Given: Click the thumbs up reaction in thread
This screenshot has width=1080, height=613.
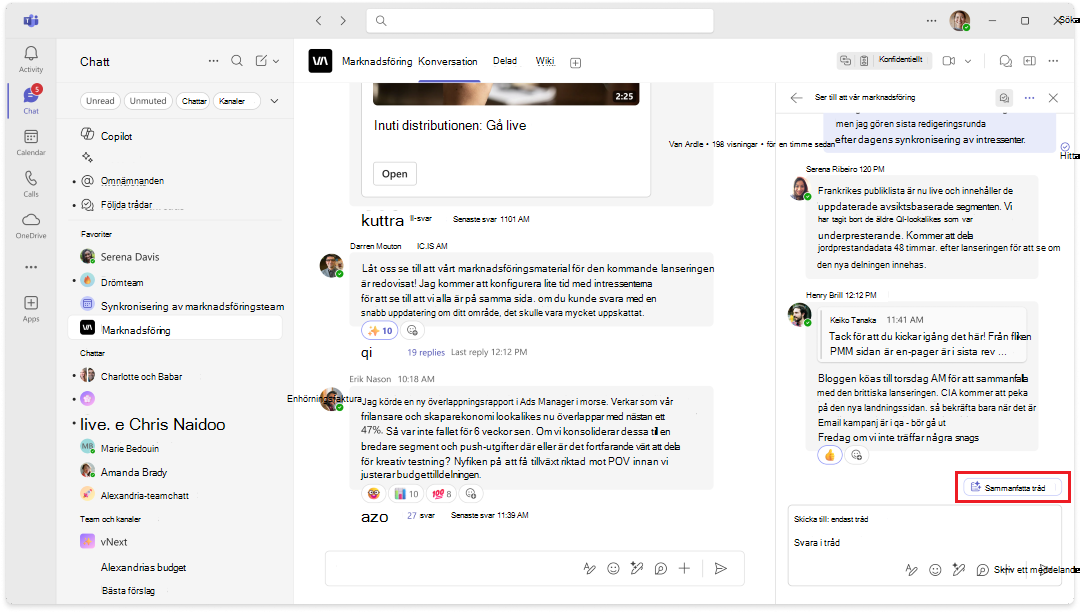Looking at the screenshot, I should [x=829, y=455].
